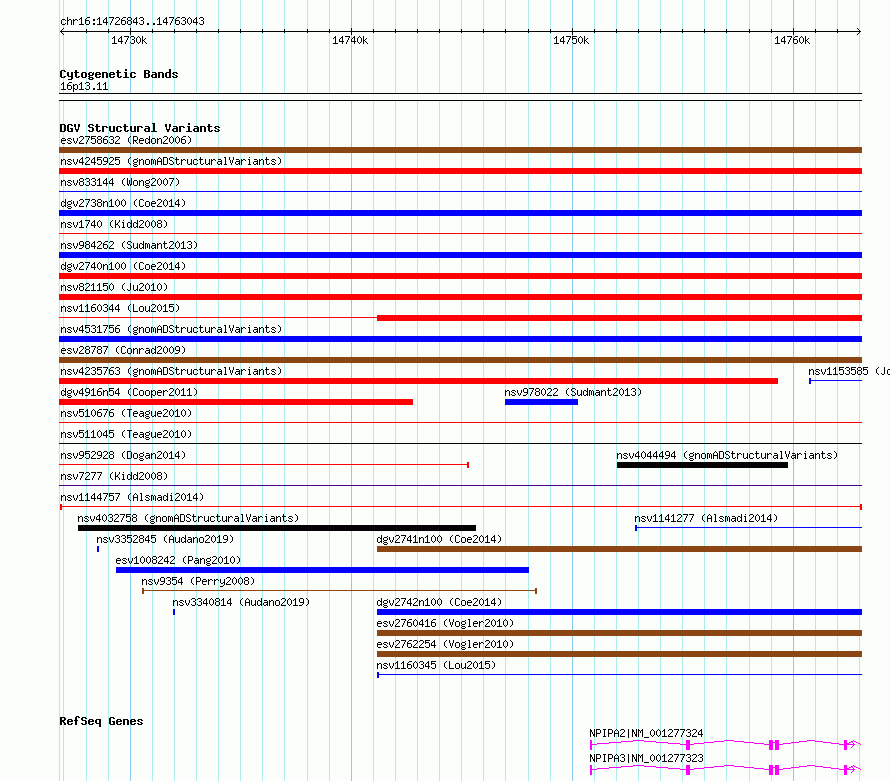
Task: Click the DGV Structural Variants track title
Action: [140, 128]
